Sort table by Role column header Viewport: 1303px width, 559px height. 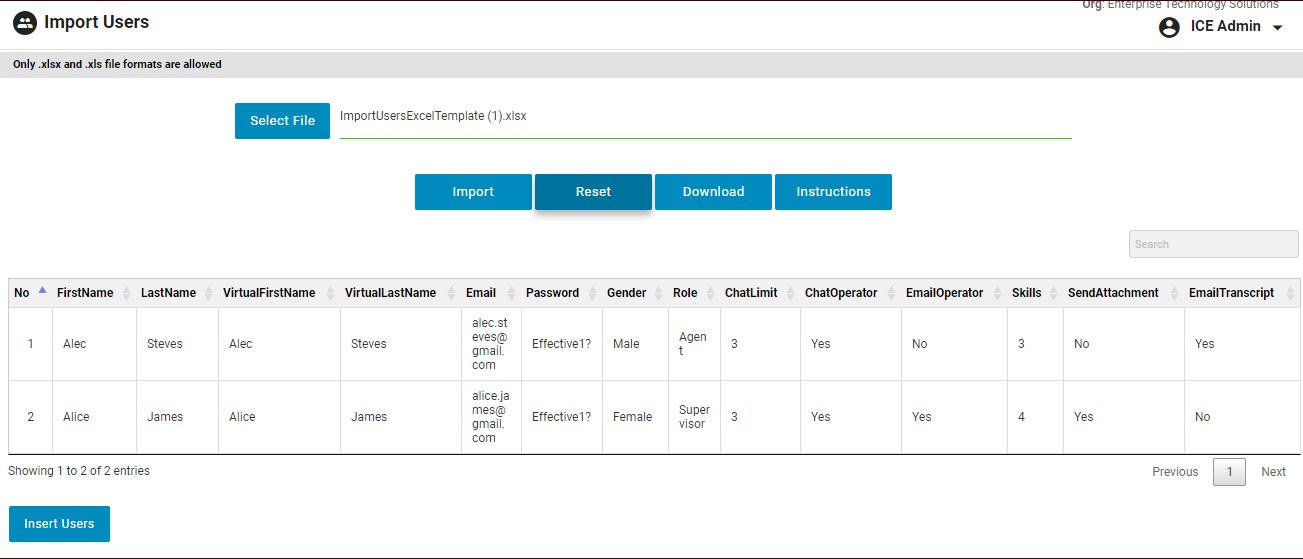[685, 293]
